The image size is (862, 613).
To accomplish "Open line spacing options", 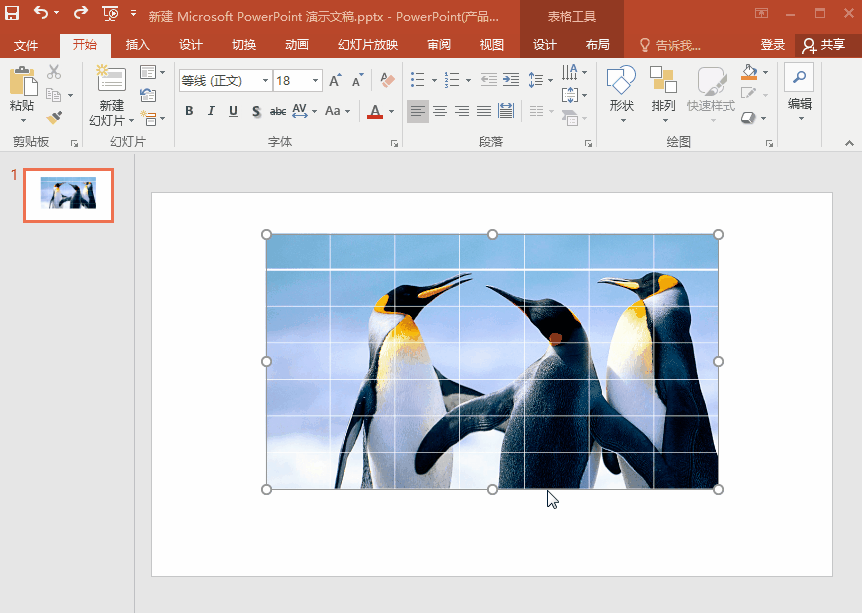I will [540, 80].
